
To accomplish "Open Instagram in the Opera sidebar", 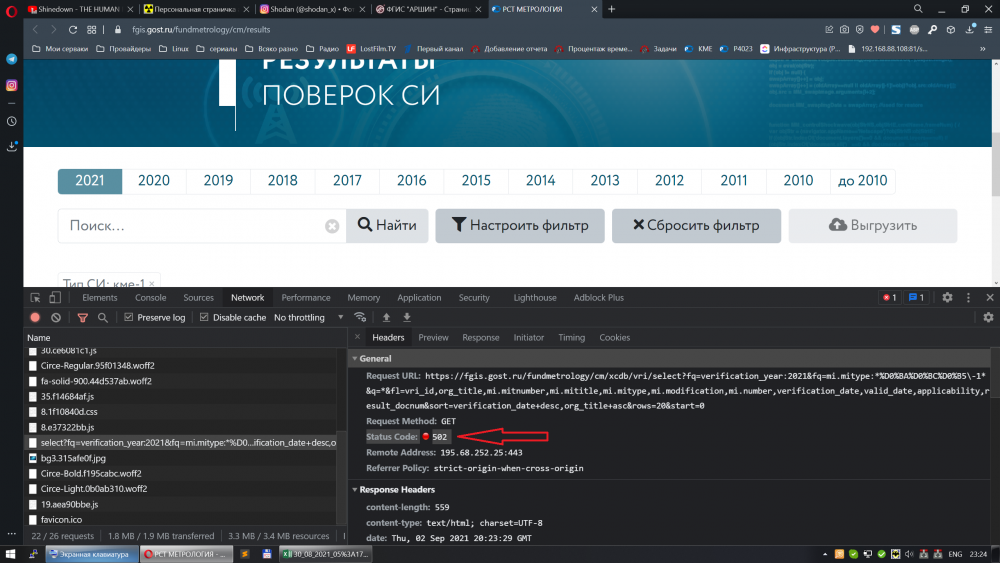I will pos(11,85).
